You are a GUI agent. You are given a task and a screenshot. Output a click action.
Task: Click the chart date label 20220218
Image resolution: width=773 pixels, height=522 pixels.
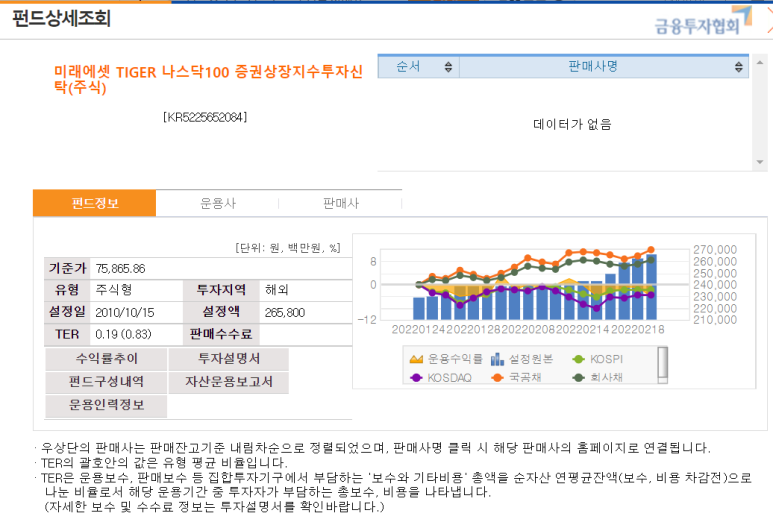pyautogui.click(x=637, y=330)
